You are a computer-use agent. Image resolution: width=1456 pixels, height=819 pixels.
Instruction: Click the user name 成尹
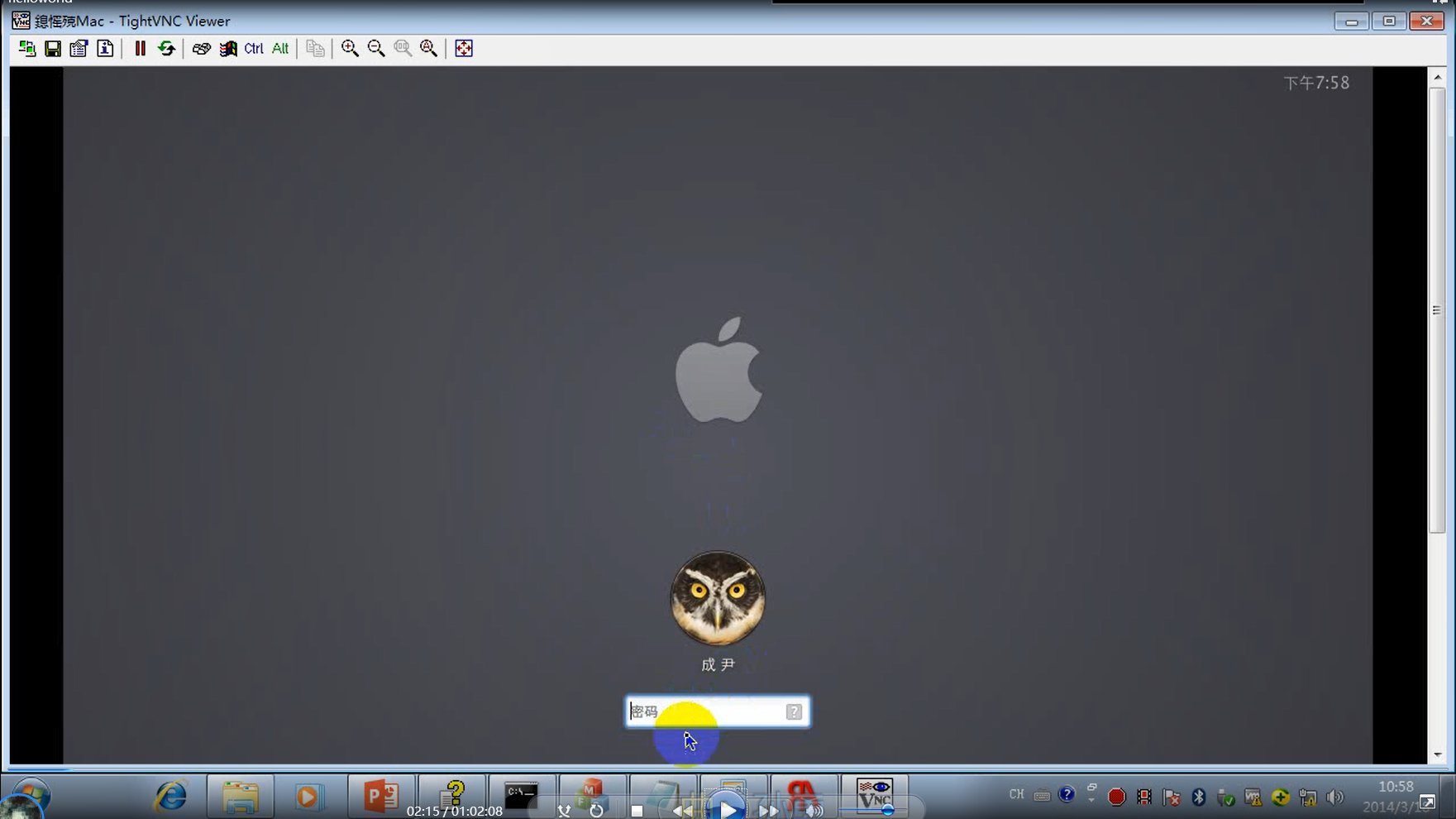[718, 664]
